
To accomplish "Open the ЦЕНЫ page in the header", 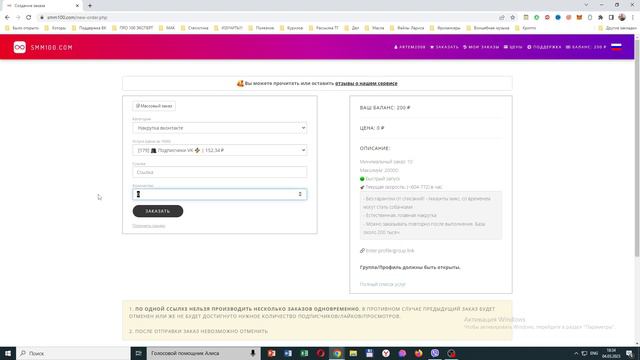I will 513,47.
